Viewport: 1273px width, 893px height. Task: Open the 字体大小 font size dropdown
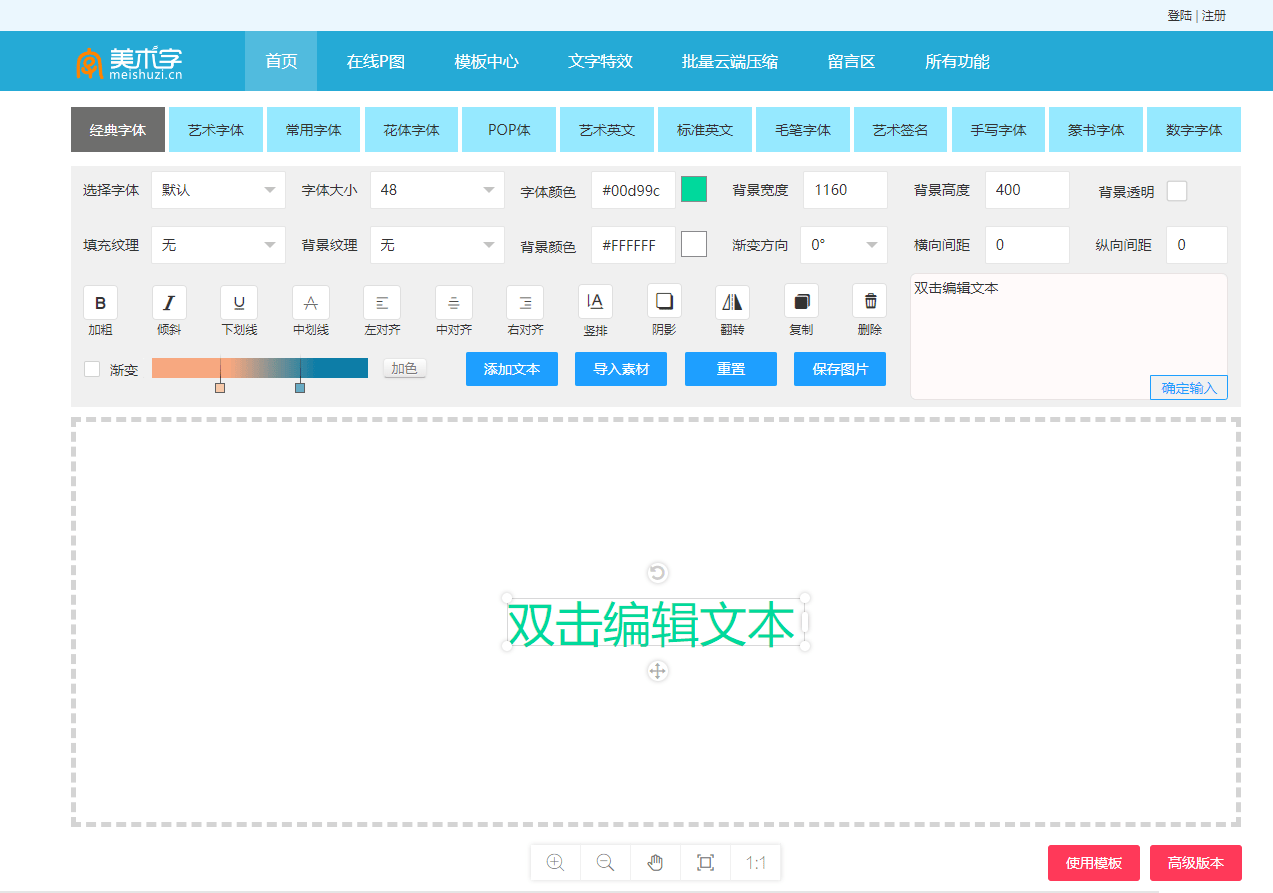click(437, 190)
